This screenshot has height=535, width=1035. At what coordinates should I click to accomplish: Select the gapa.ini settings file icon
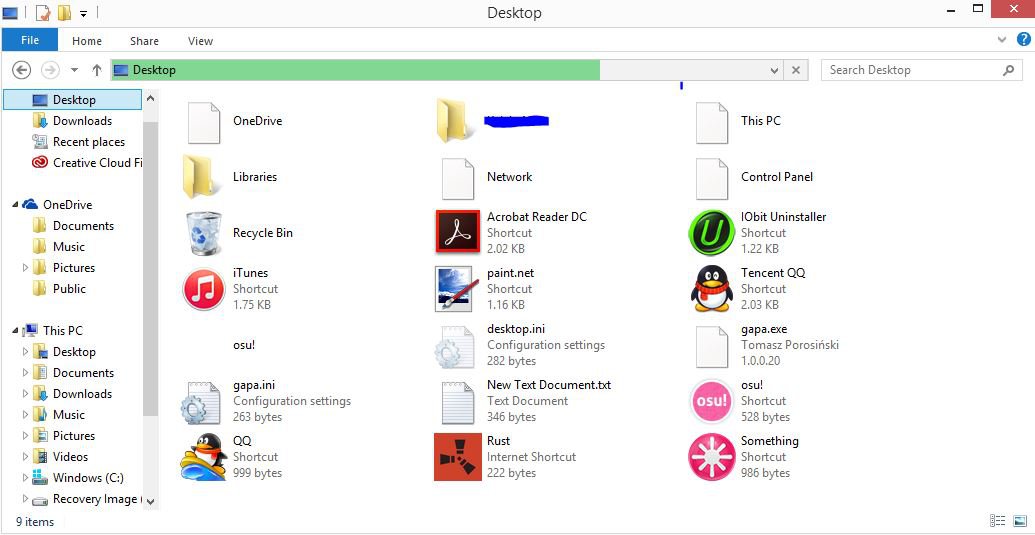[201, 402]
